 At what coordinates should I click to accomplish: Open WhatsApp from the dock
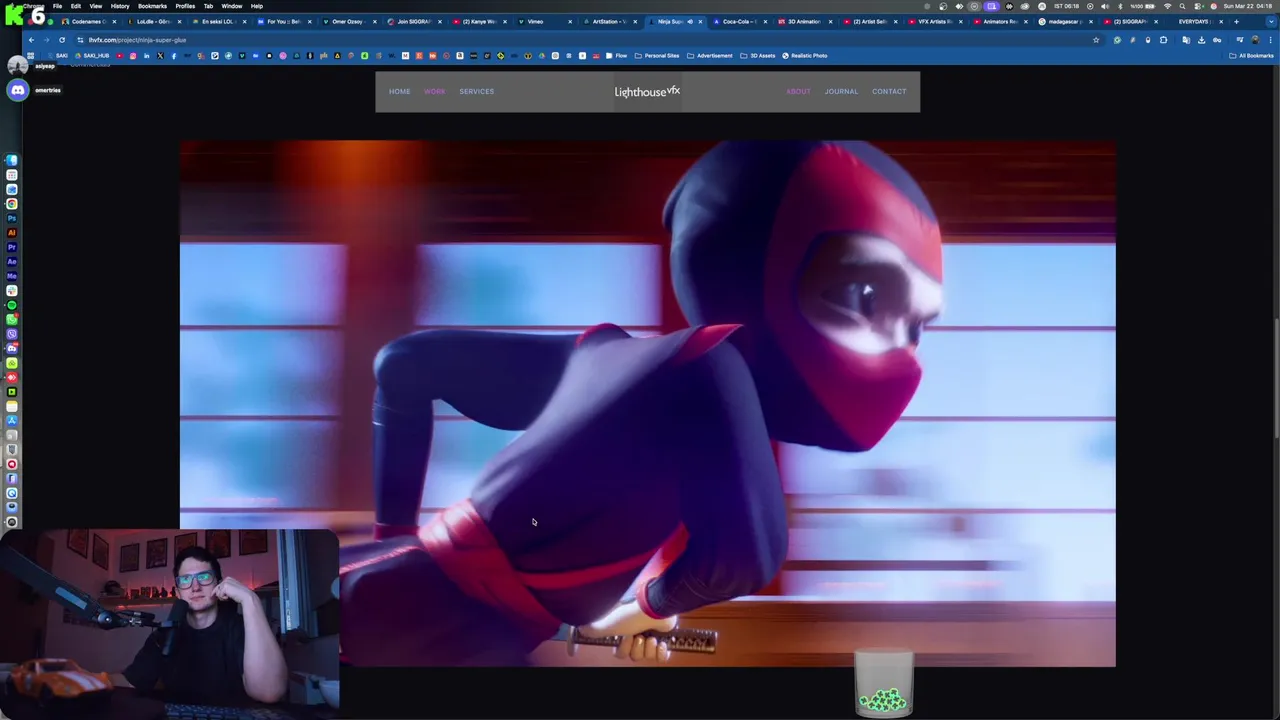(12, 319)
